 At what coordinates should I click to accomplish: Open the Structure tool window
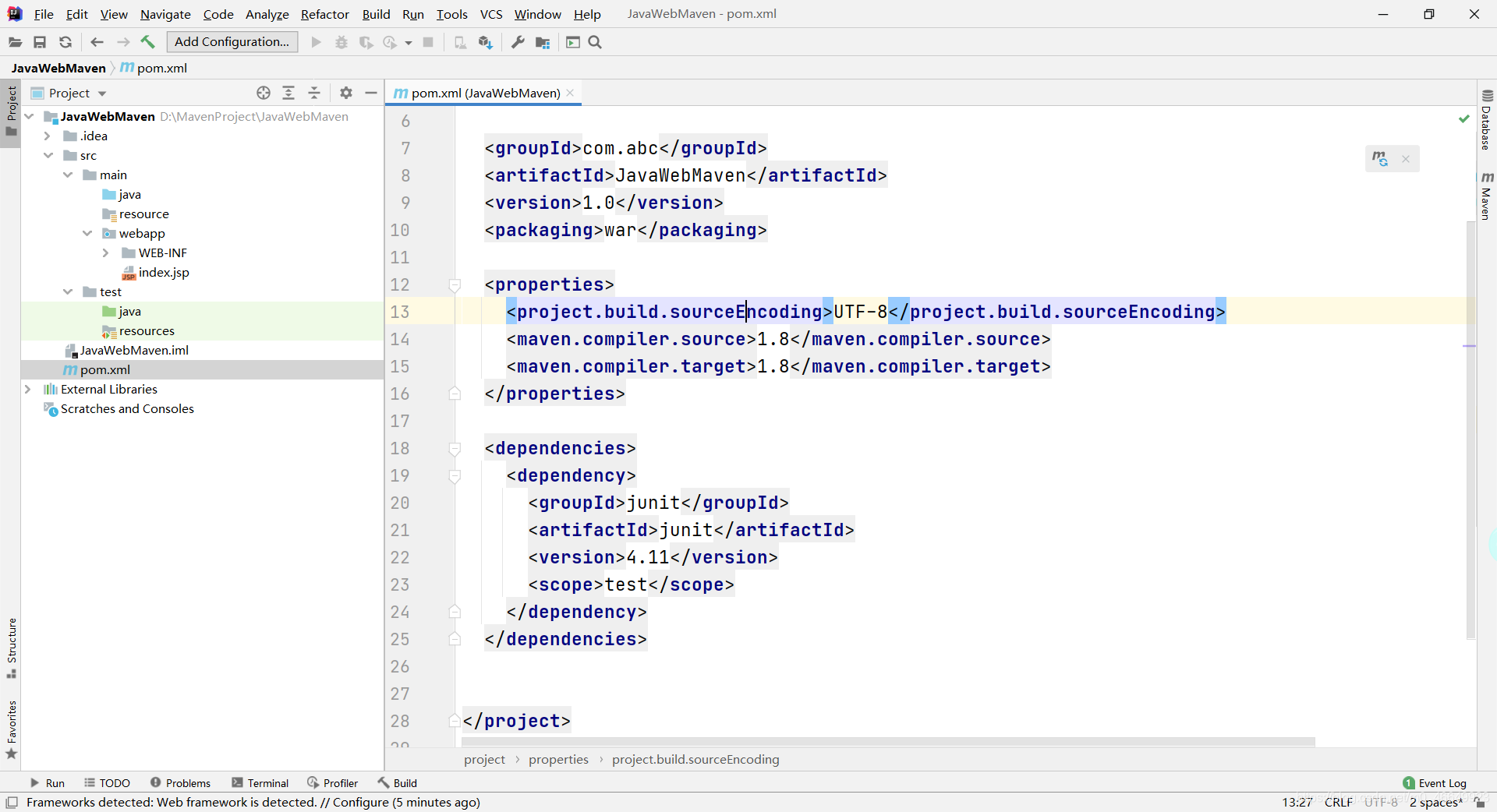(12, 648)
